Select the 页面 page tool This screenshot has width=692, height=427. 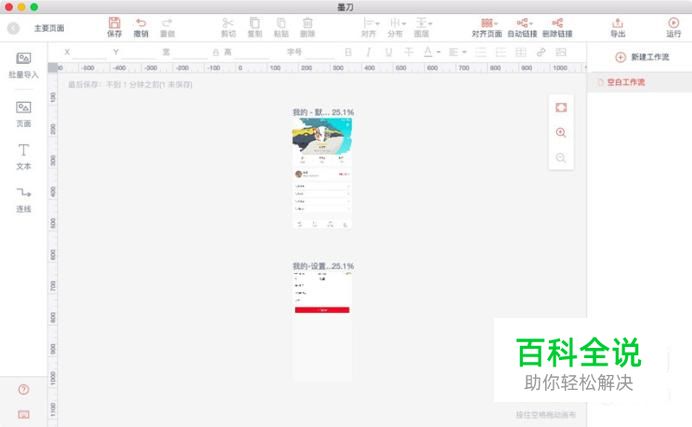click(23, 114)
